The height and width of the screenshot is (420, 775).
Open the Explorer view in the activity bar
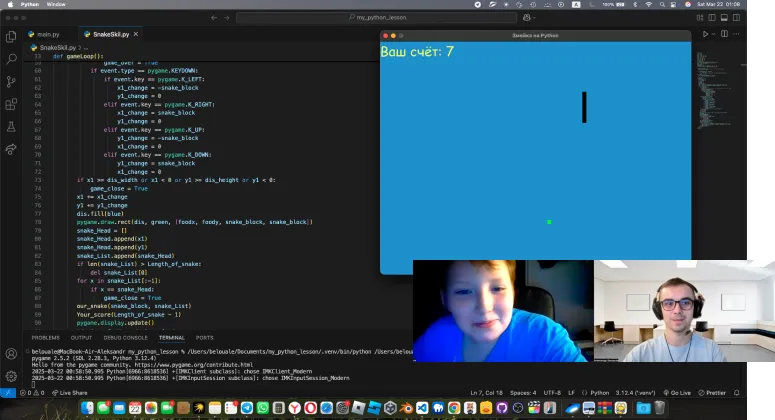coord(11,37)
